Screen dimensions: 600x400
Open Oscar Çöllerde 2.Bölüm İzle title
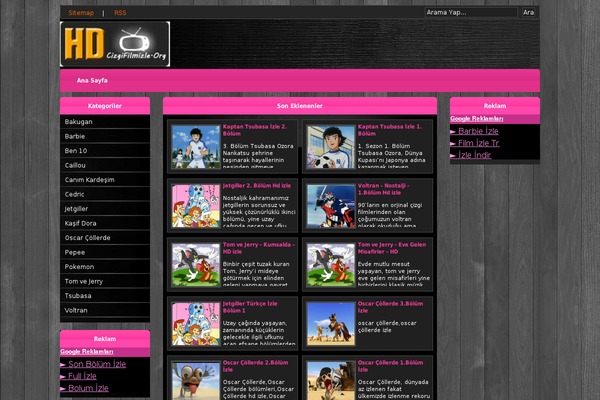tap(255, 366)
